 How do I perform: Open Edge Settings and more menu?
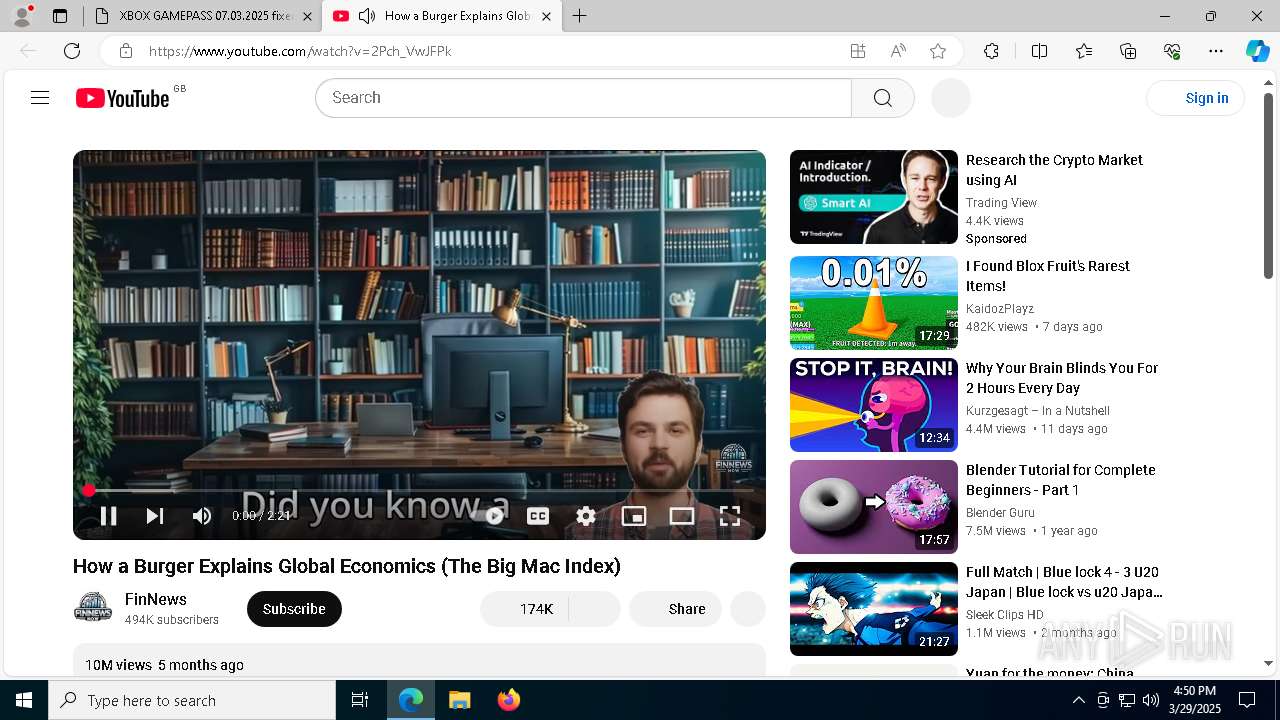1216,51
